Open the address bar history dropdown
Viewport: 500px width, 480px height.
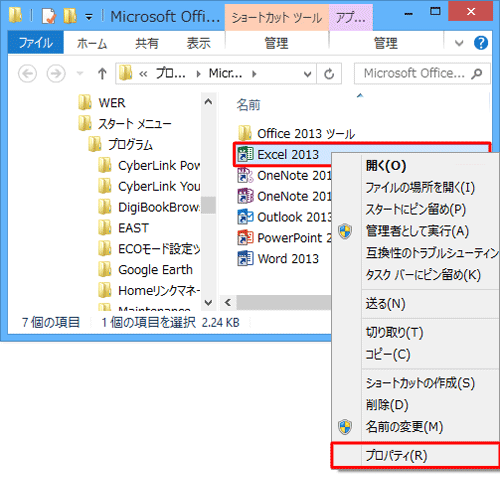[x=307, y=74]
